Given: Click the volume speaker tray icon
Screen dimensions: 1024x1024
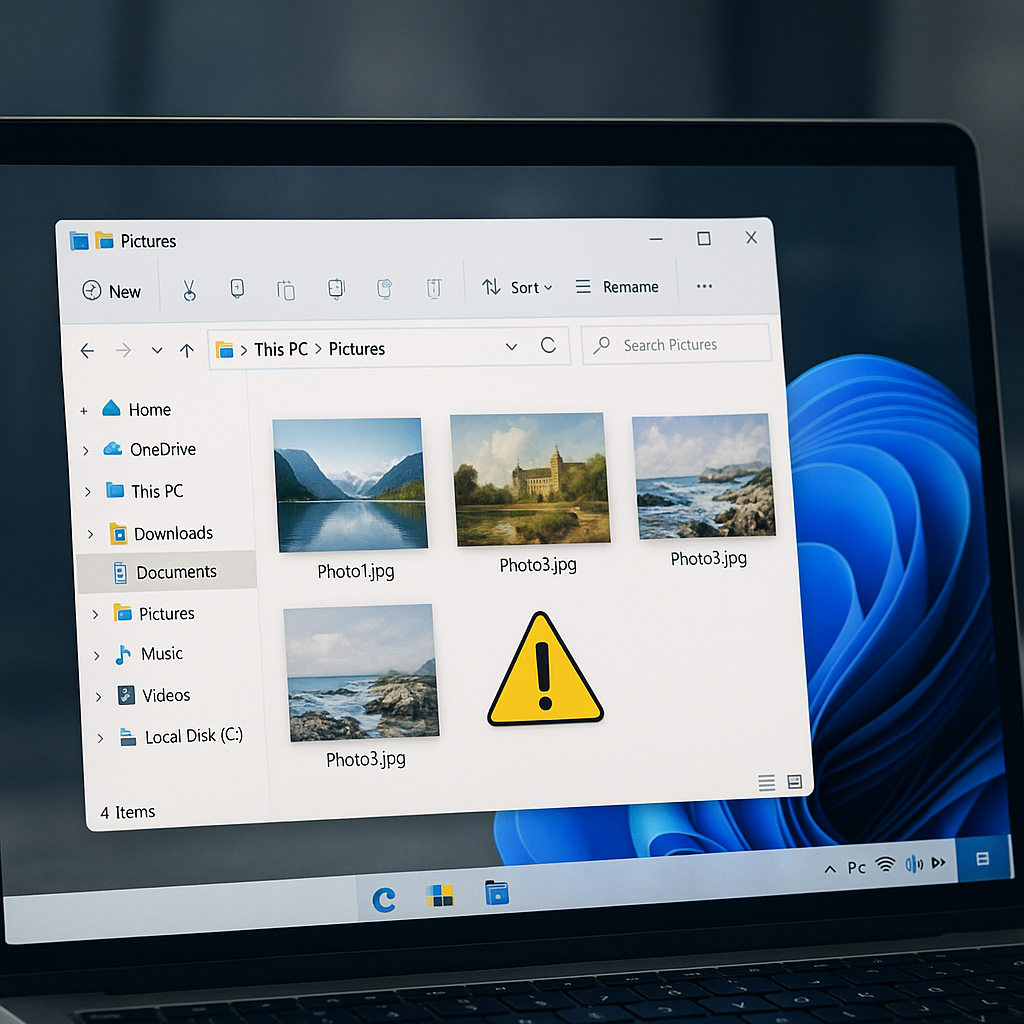Looking at the screenshot, I should pyautogui.click(x=914, y=865).
